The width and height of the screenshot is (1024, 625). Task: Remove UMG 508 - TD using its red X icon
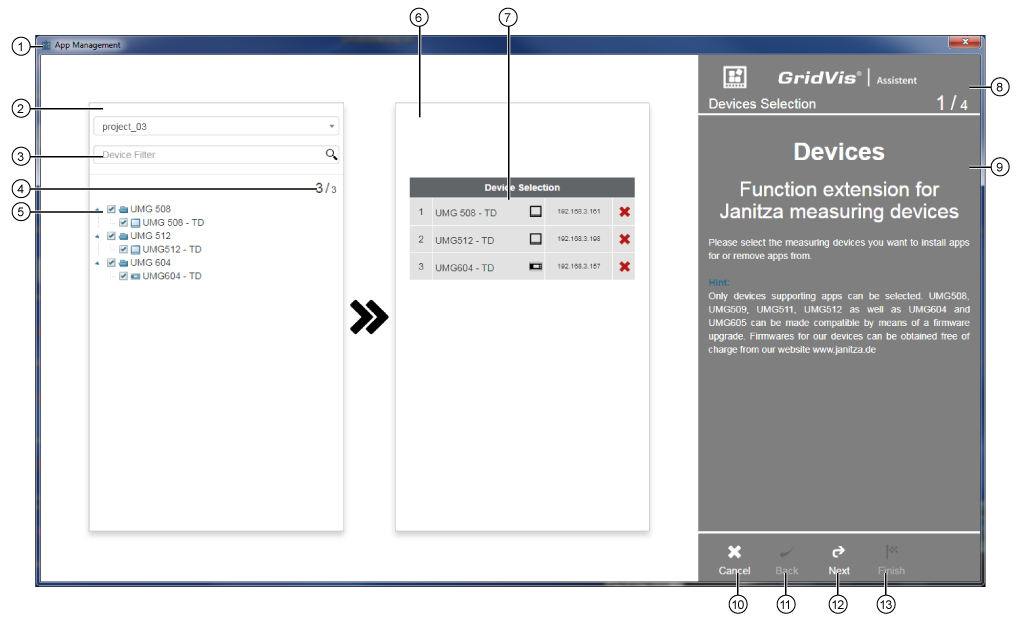click(x=623, y=211)
